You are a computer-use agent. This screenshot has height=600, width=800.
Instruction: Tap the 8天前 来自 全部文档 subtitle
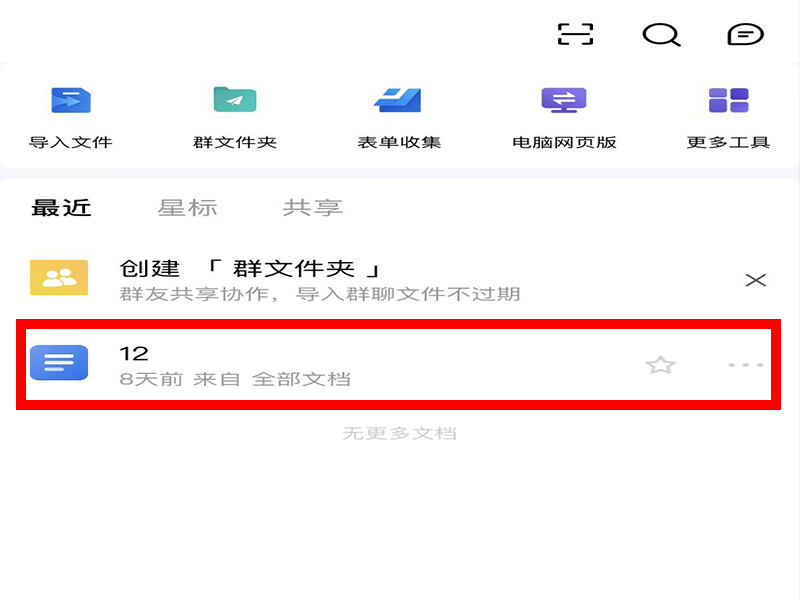click(235, 379)
